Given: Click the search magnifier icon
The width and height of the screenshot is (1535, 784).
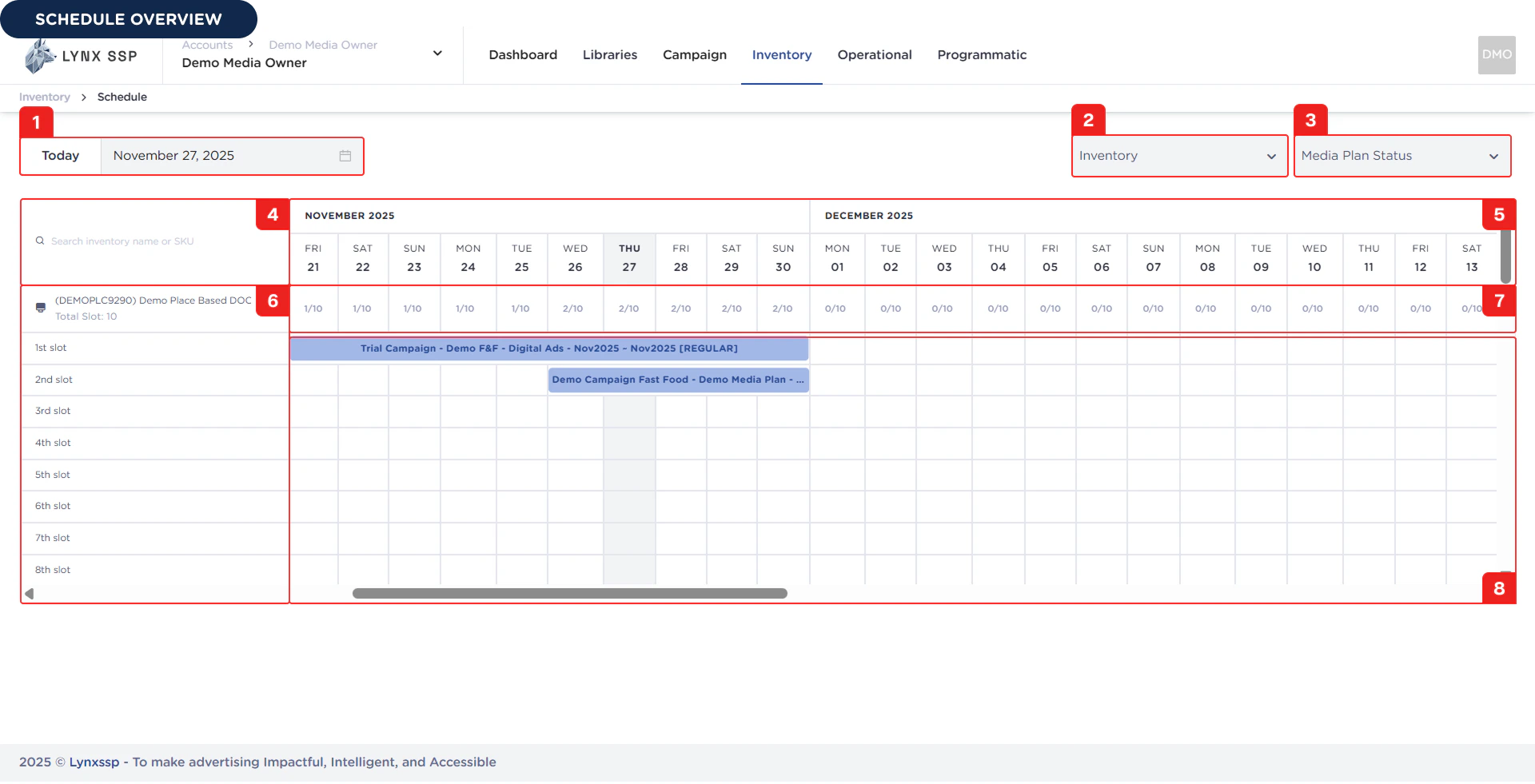Looking at the screenshot, I should coord(40,241).
